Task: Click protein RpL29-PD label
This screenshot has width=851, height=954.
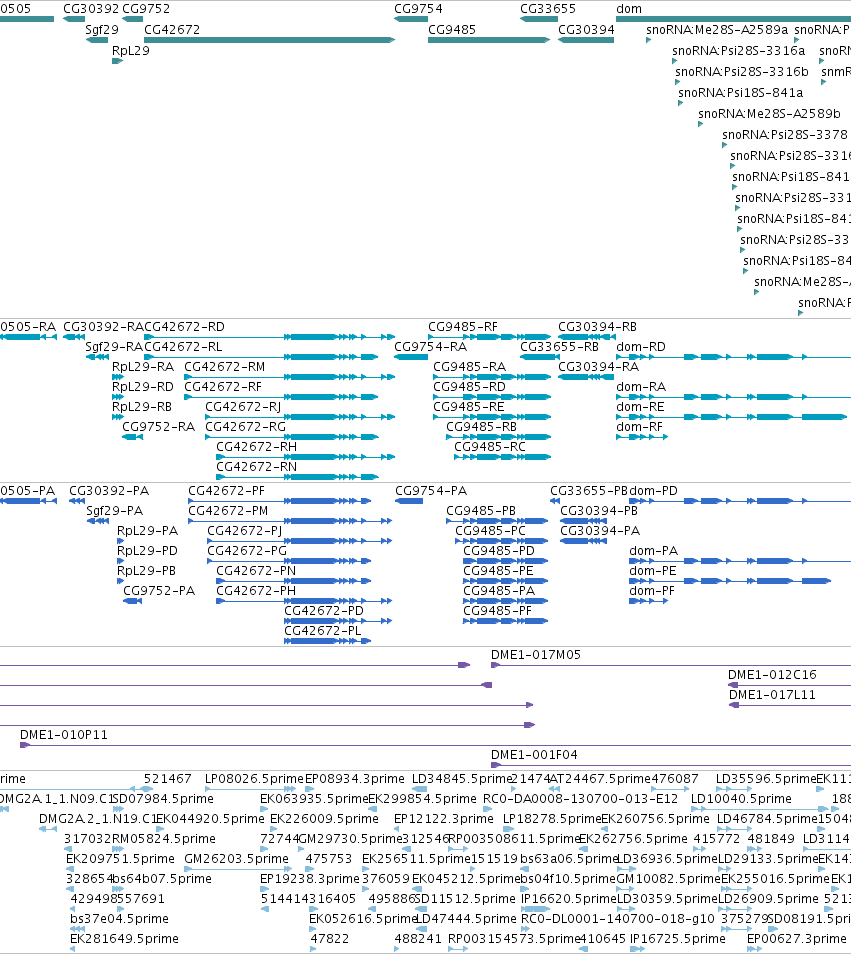Action: pyautogui.click(x=147, y=551)
